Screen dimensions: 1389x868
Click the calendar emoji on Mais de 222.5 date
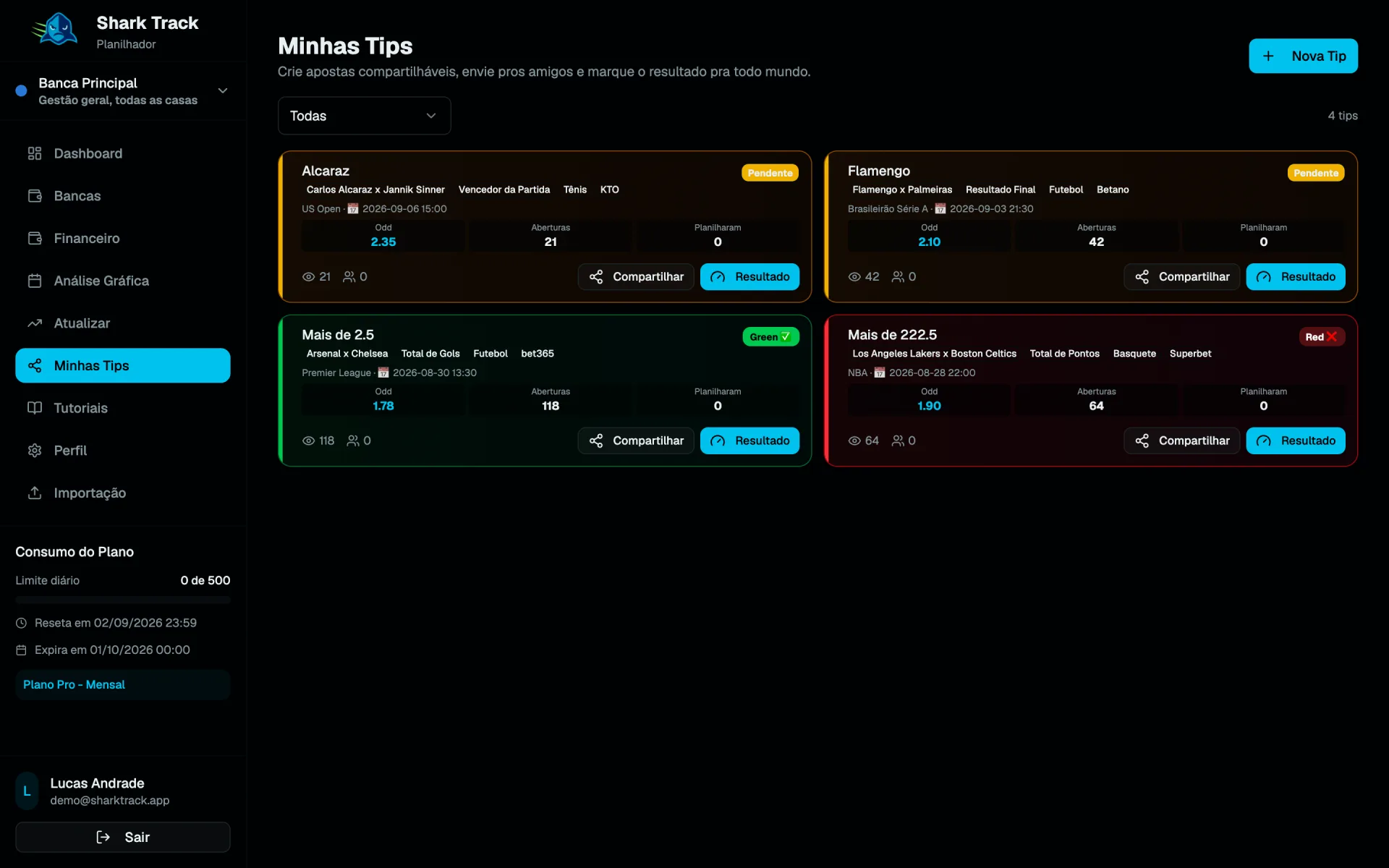(880, 373)
